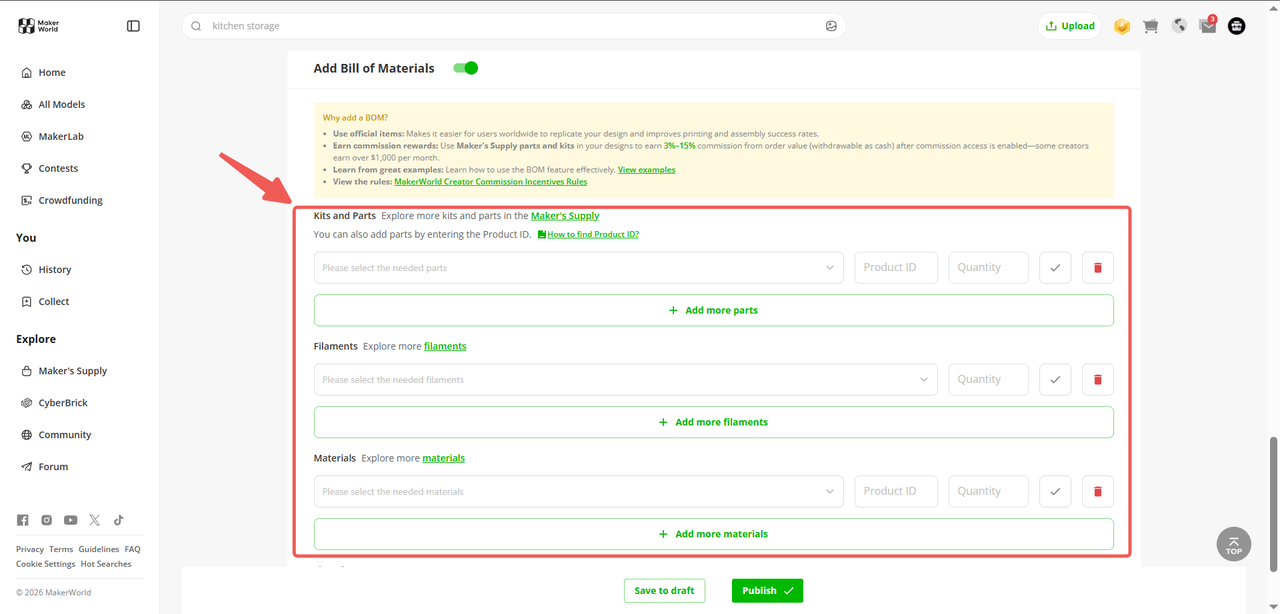Open MakerWorld Instagram icon
Viewport: 1280px width, 614px height.
(47, 520)
